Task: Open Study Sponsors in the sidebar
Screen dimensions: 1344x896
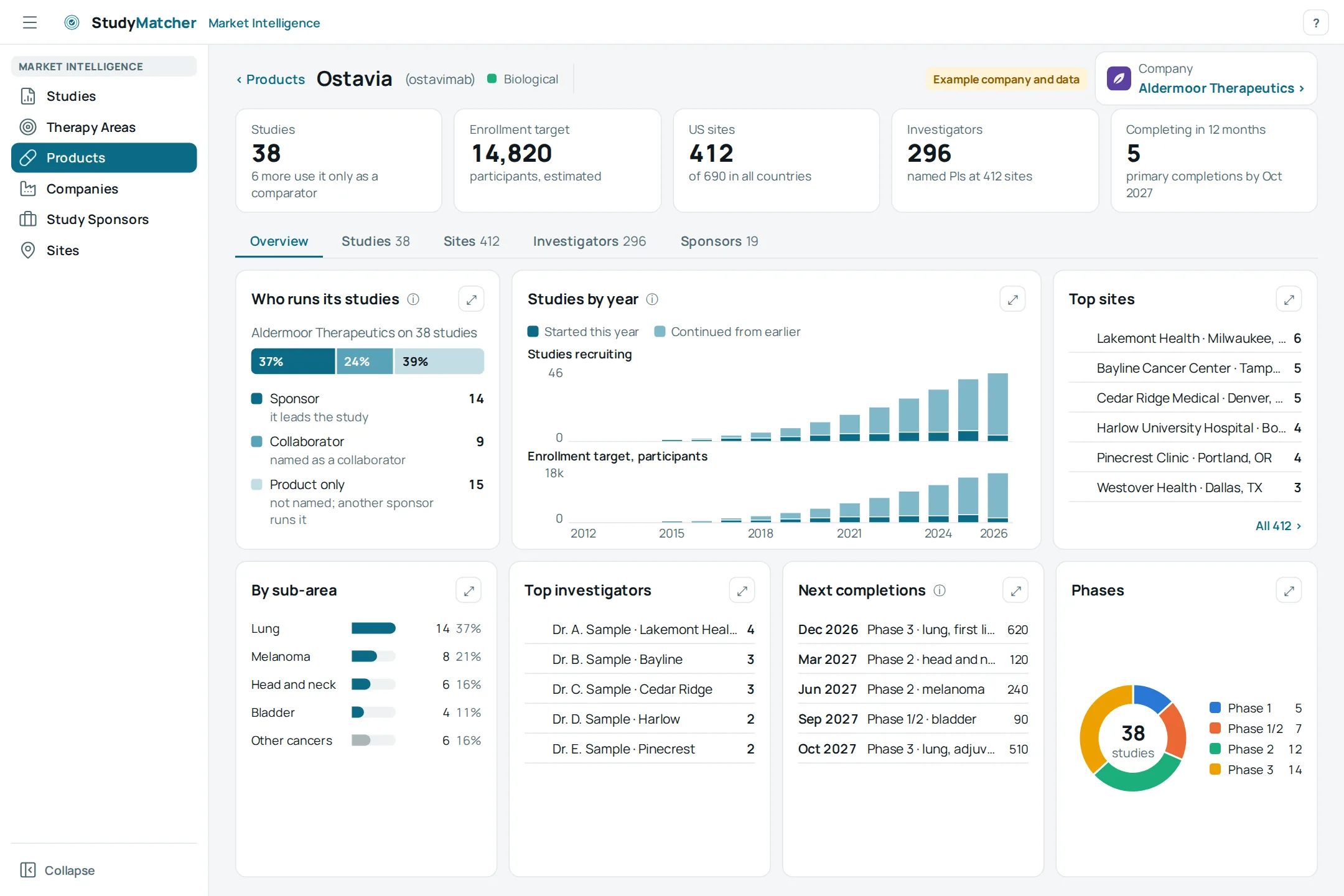Action: [x=104, y=219]
